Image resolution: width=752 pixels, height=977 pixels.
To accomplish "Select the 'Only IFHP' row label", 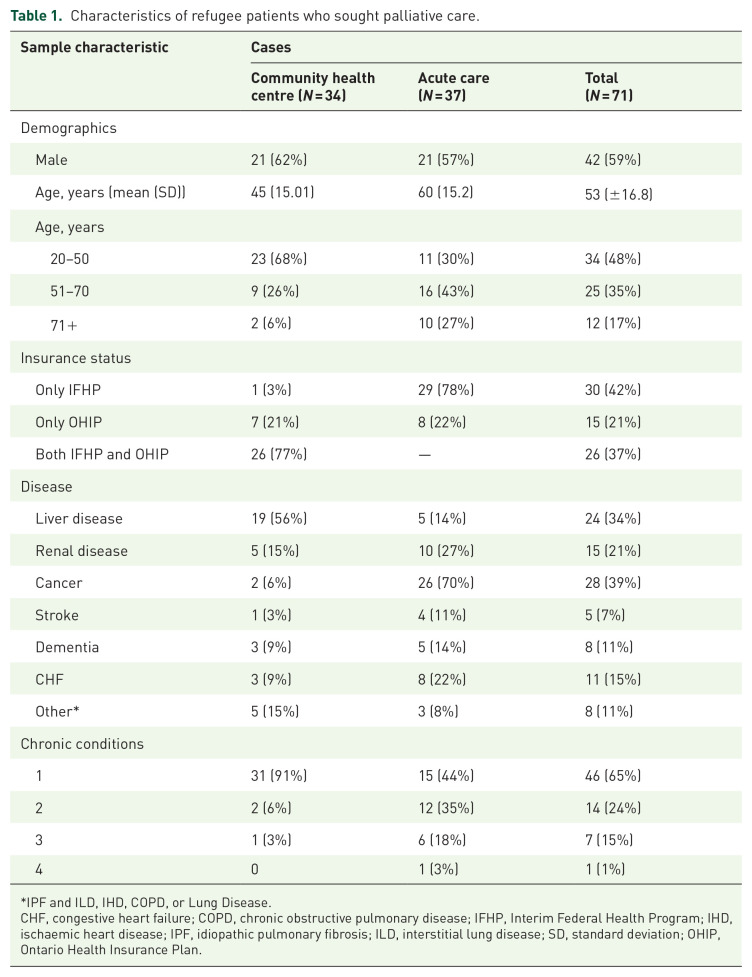I will click(67, 389).
